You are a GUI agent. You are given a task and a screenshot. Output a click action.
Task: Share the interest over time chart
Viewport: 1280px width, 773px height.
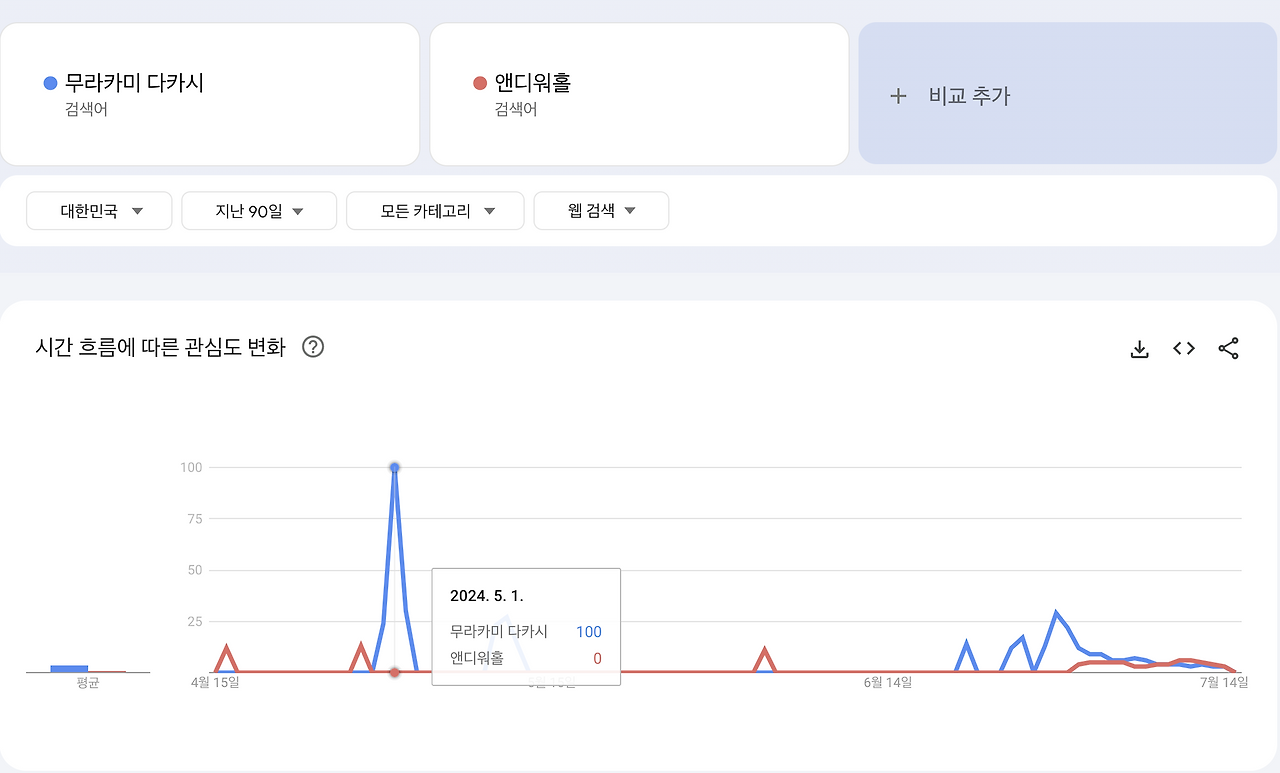pos(1228,348)
